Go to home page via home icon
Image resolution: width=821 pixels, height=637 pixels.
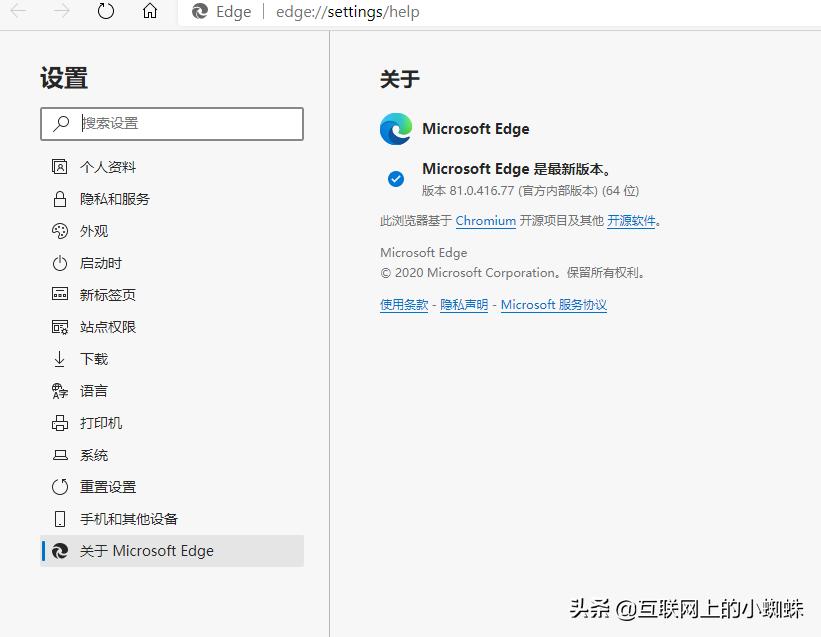148,12
